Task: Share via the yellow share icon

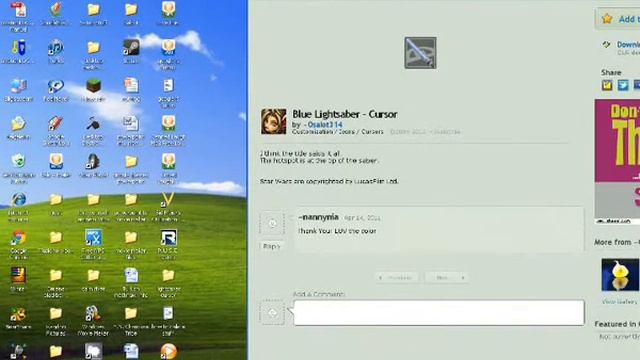Action: pyautogui.click(x=607, y=85)
